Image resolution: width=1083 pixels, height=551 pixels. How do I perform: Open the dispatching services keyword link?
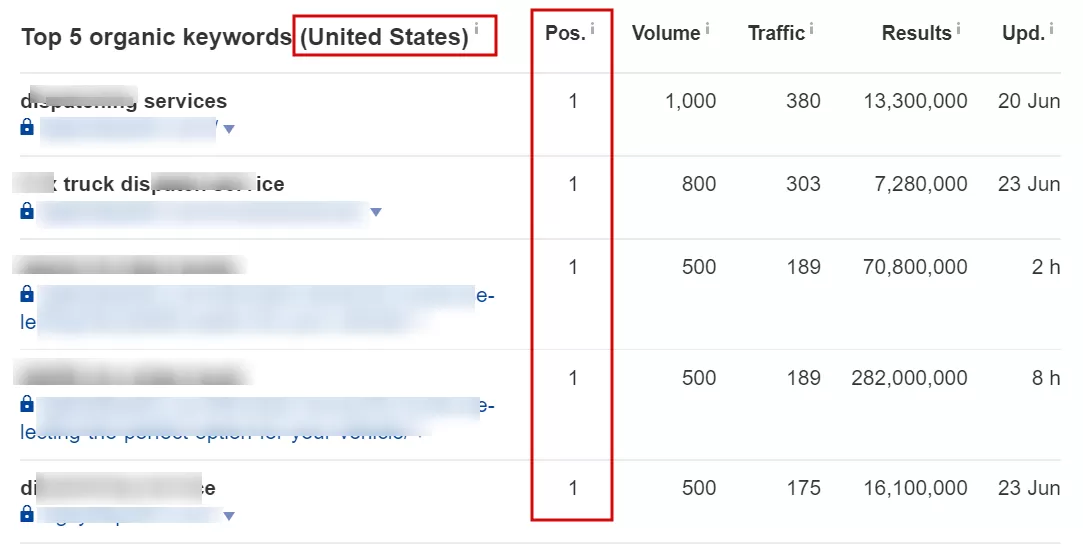pos(124,101)
